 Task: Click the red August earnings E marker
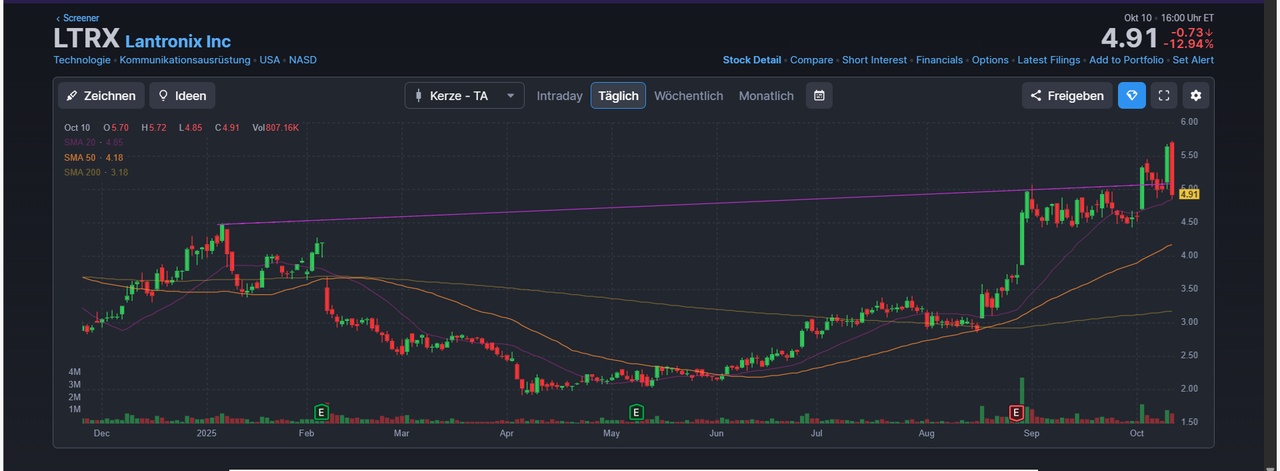tap(1016, 412)
